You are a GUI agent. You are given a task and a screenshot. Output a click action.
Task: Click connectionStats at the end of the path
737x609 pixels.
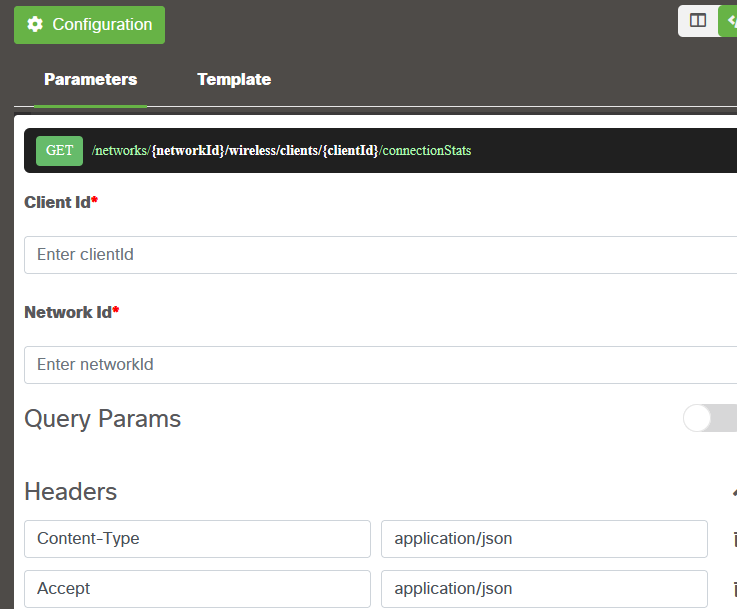(426, 151)
